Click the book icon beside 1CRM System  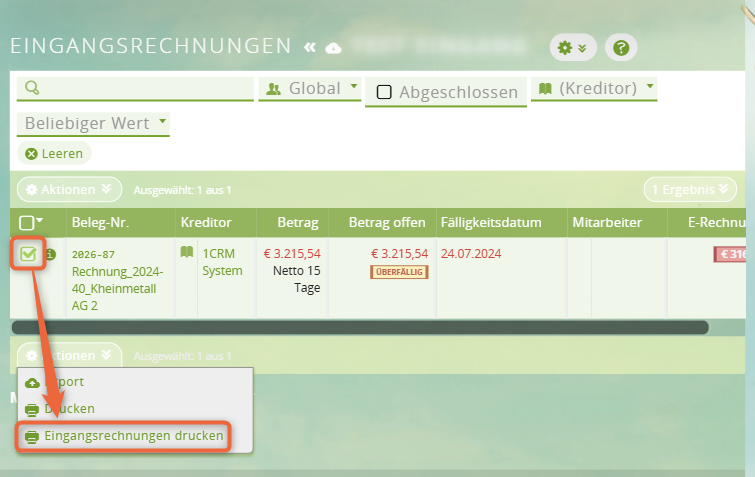(x=186, y=252)
